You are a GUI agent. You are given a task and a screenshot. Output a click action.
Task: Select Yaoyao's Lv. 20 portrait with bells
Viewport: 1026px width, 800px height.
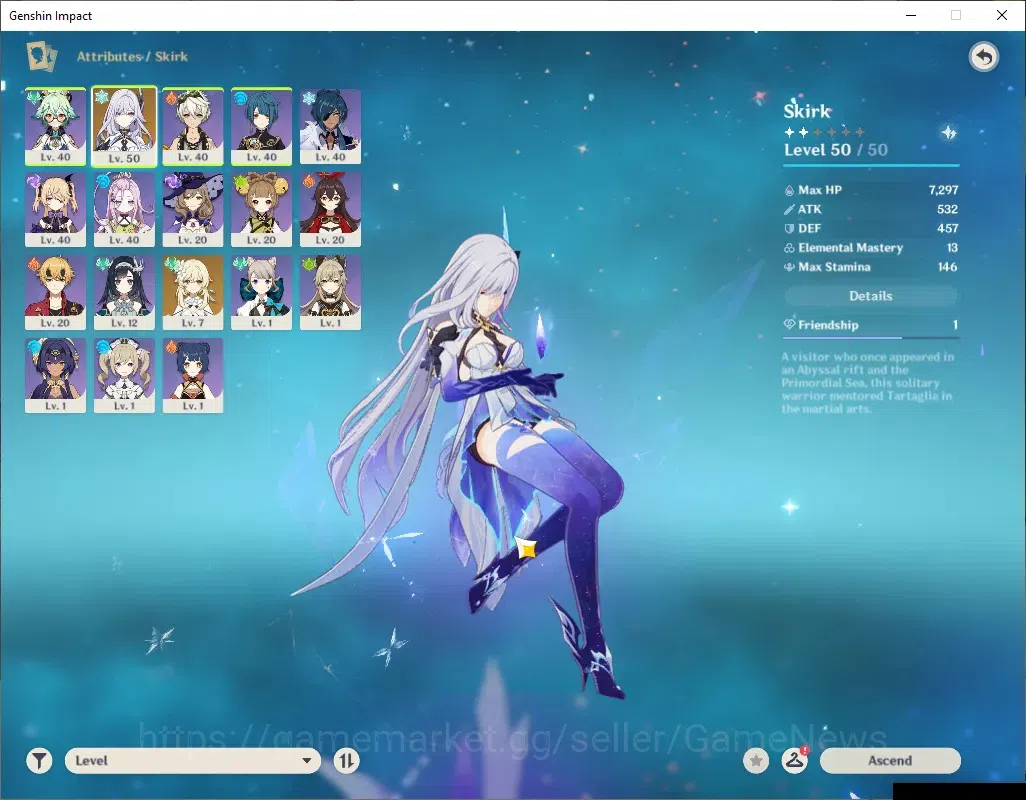pos(262,209)
